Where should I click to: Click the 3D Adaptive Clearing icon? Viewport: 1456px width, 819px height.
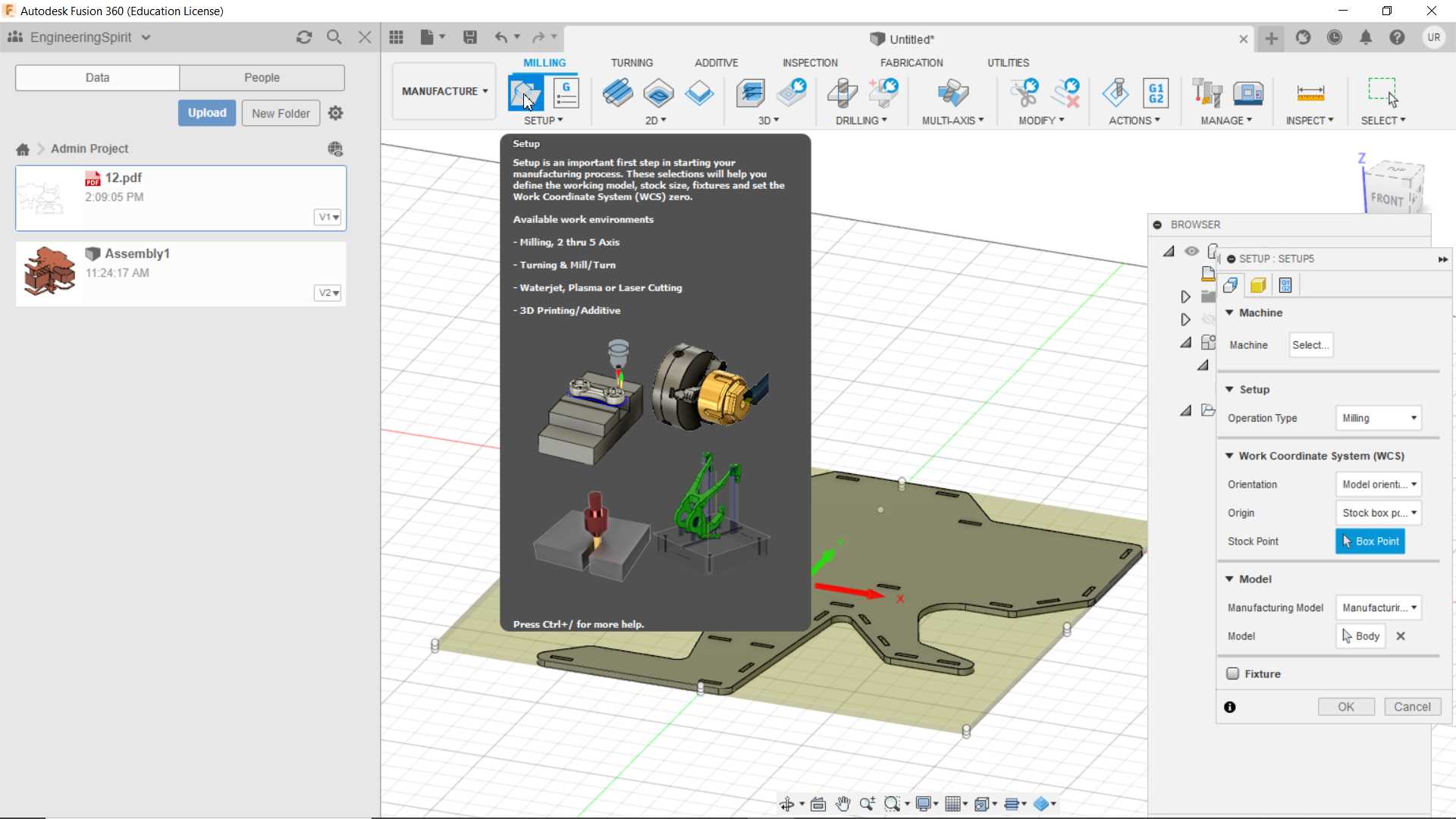pyautogui.click(x=751, y=93)
